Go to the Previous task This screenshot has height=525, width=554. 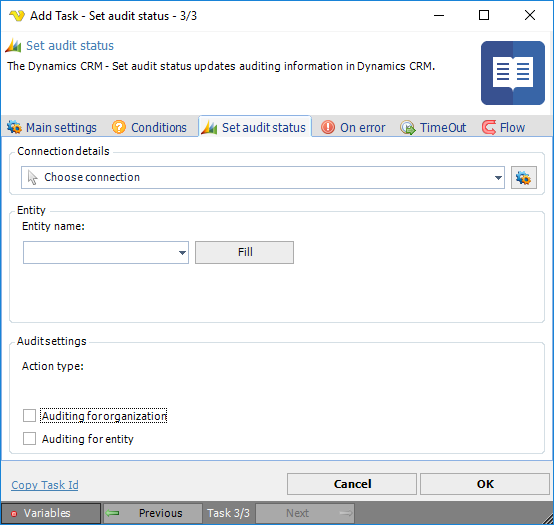click(153, 513)
